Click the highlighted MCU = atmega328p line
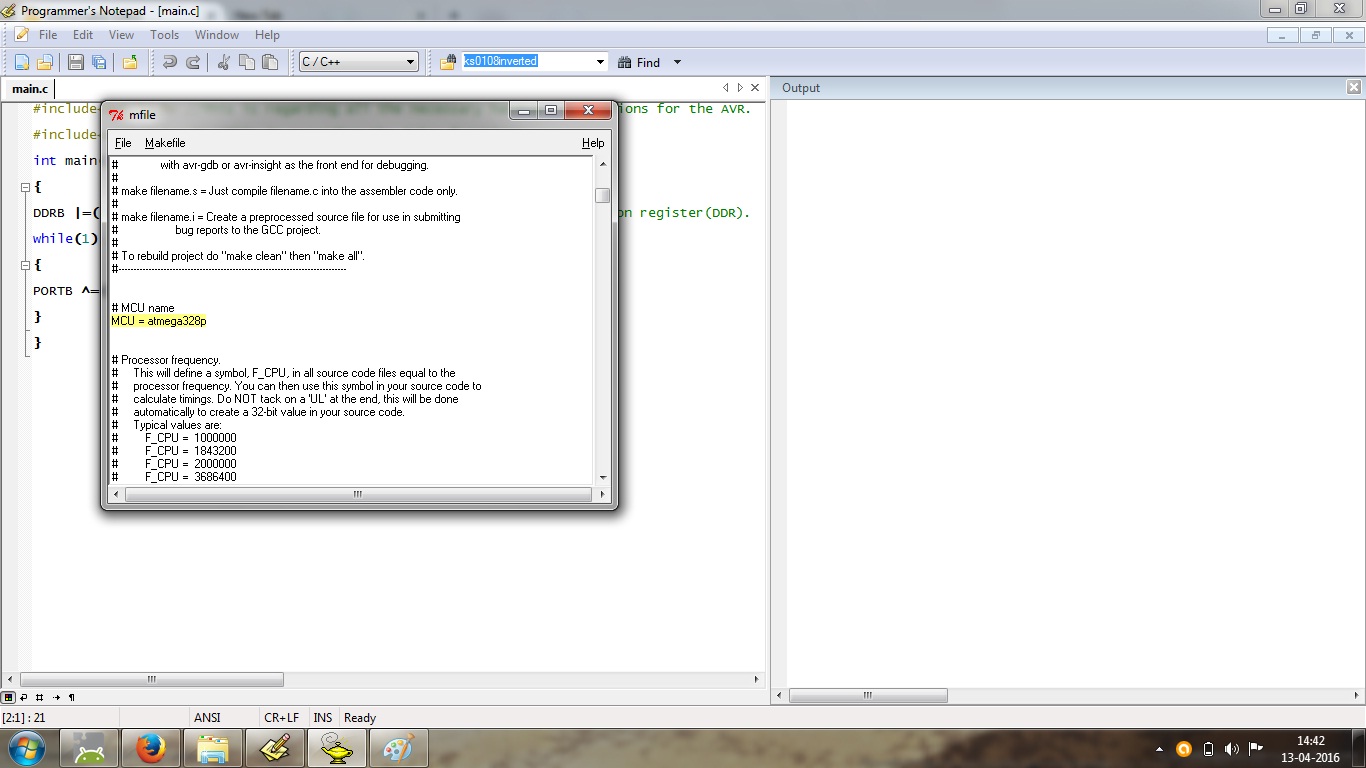The height and width of the screenshot is (768, 1366). click(x=159, y=321)
